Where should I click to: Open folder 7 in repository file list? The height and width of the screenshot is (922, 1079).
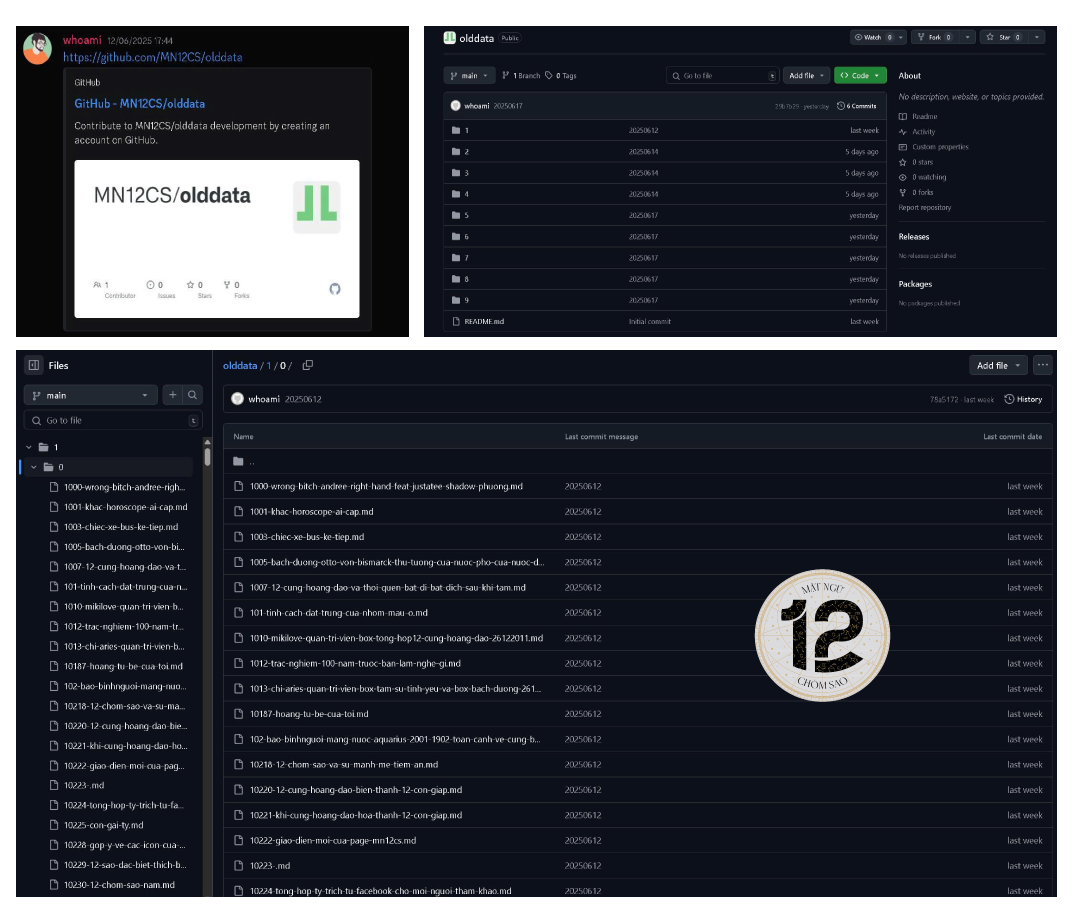click(467, 258)
